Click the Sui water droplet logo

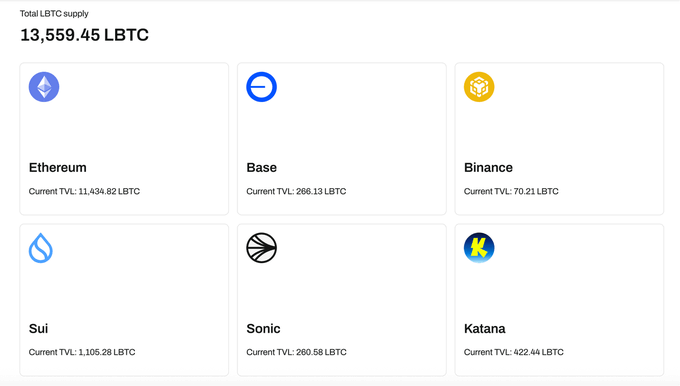tap(41, 248)
